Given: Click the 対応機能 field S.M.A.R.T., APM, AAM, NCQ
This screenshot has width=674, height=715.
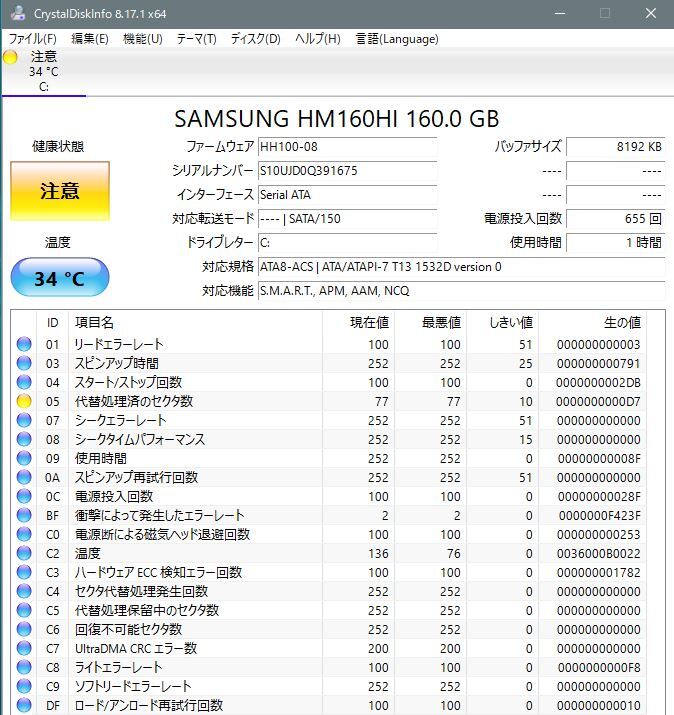Looking at the screenshot, I should point(461,291).
